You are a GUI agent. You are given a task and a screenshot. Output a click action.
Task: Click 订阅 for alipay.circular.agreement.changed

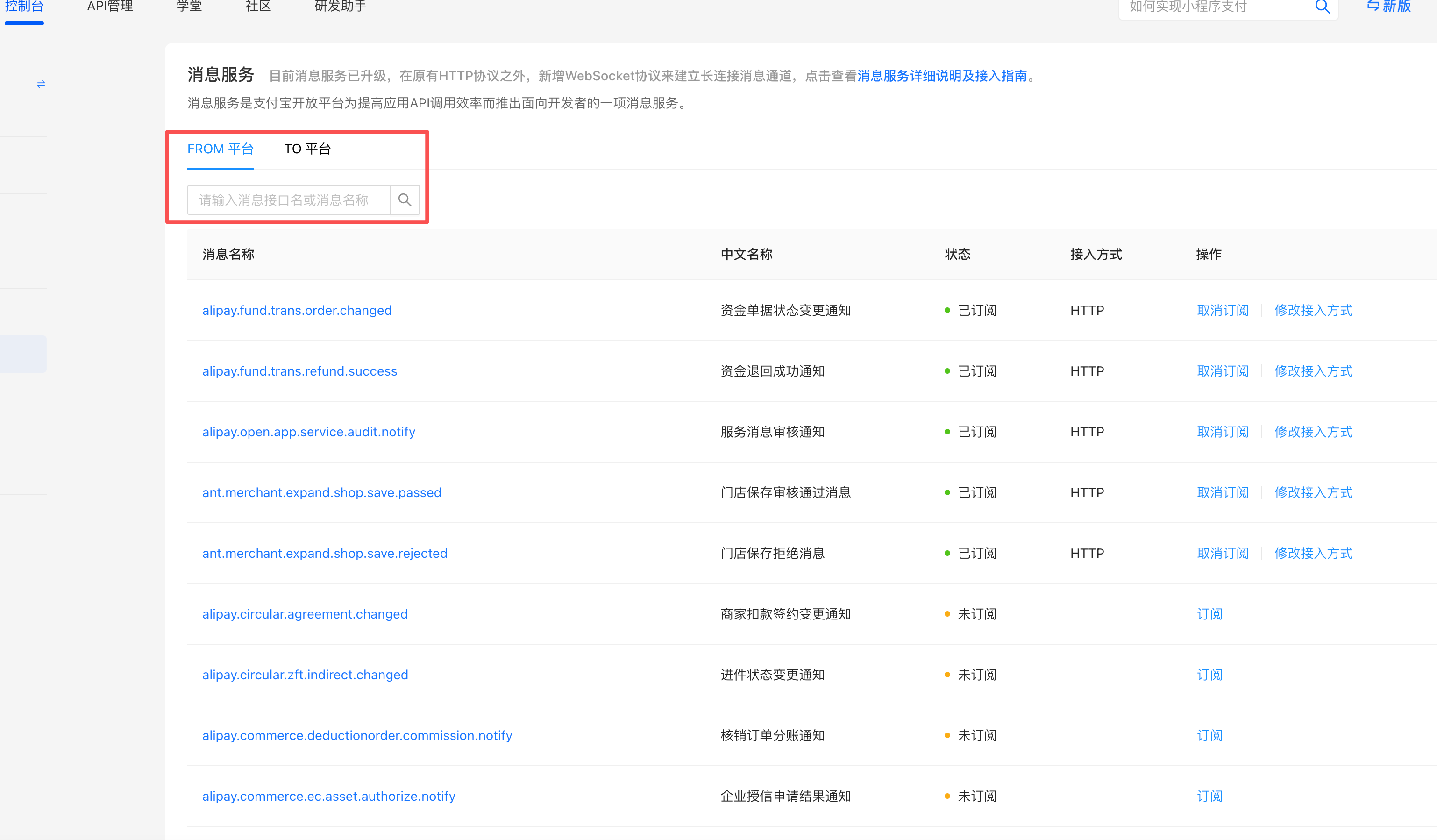tap(1209, 614)
